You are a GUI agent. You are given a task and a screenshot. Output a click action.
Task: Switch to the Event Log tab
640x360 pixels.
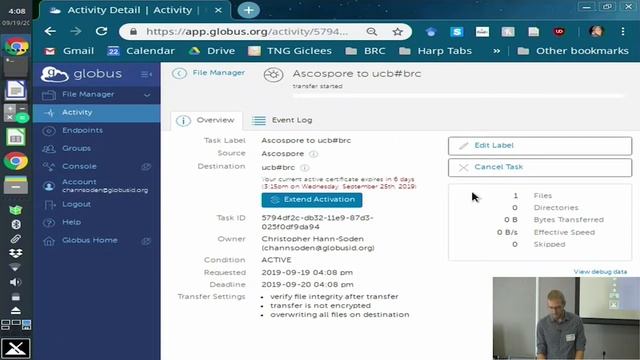(x=282, y=120)
